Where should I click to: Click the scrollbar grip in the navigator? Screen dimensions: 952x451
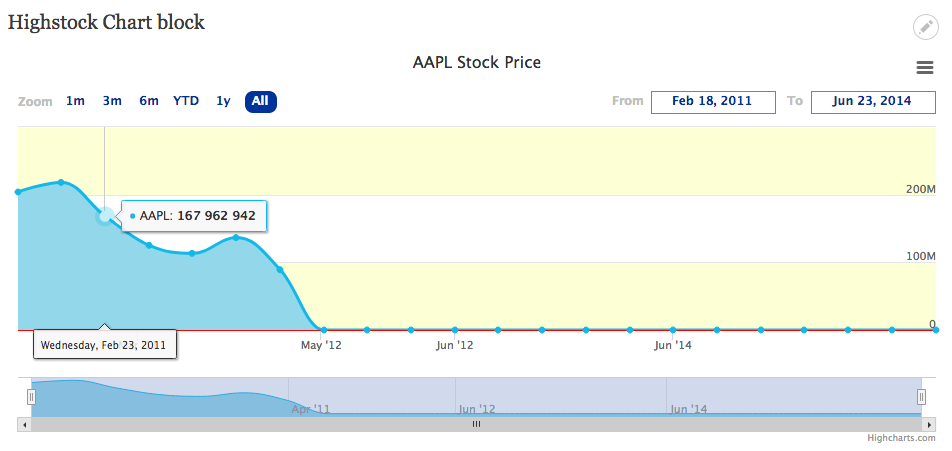coord(477,424)
